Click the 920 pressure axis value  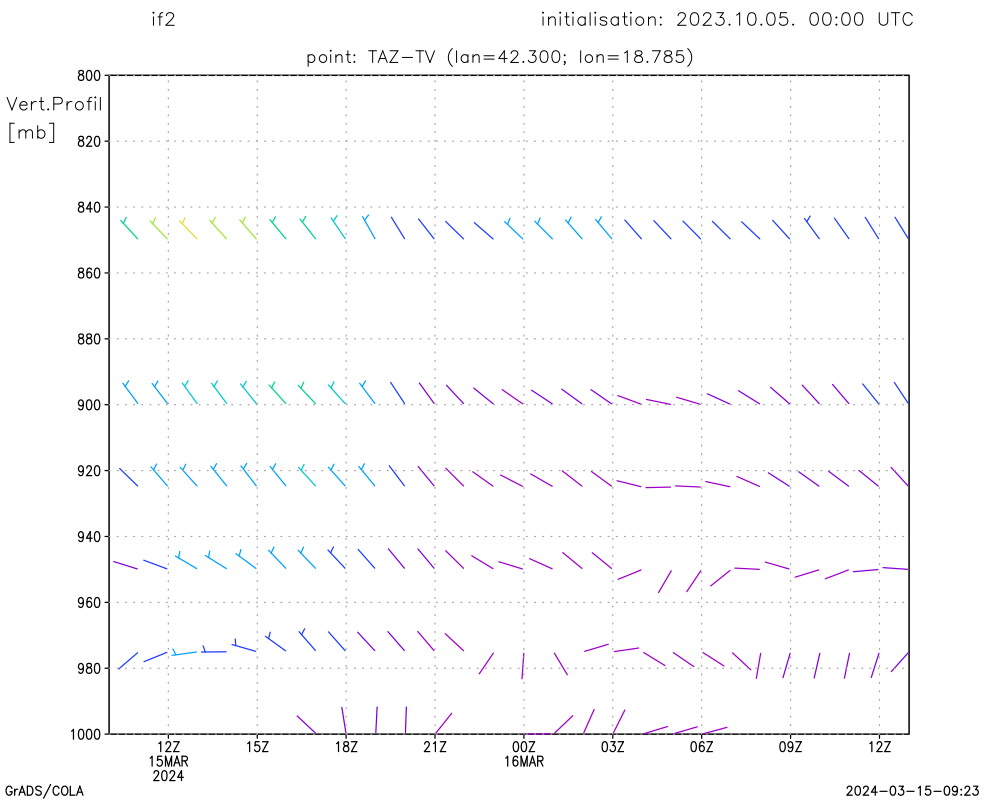[x=89, y=471]
